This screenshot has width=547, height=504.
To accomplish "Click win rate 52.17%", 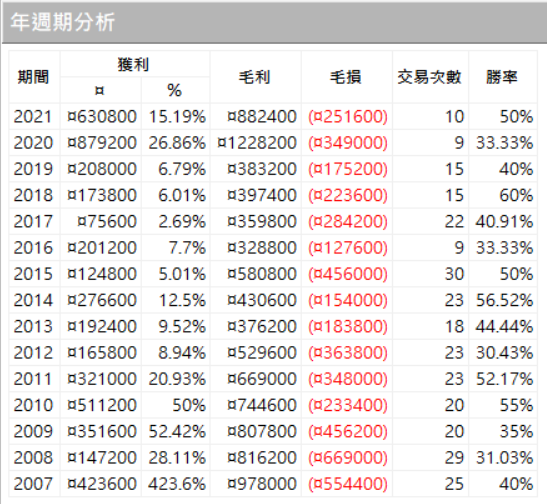I will coord(504,379).
